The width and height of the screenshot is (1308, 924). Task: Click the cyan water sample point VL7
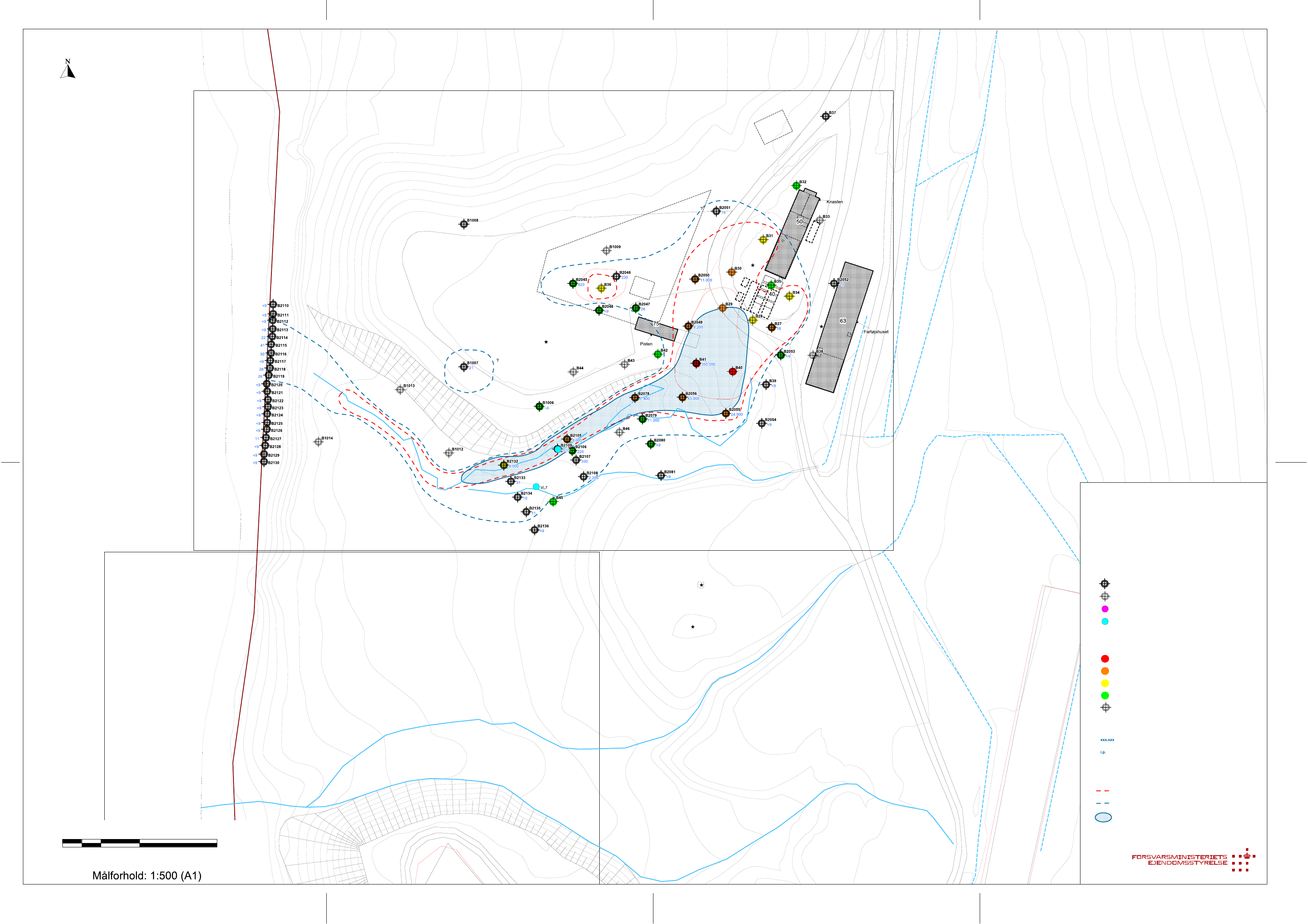click(x=536, y=487)
